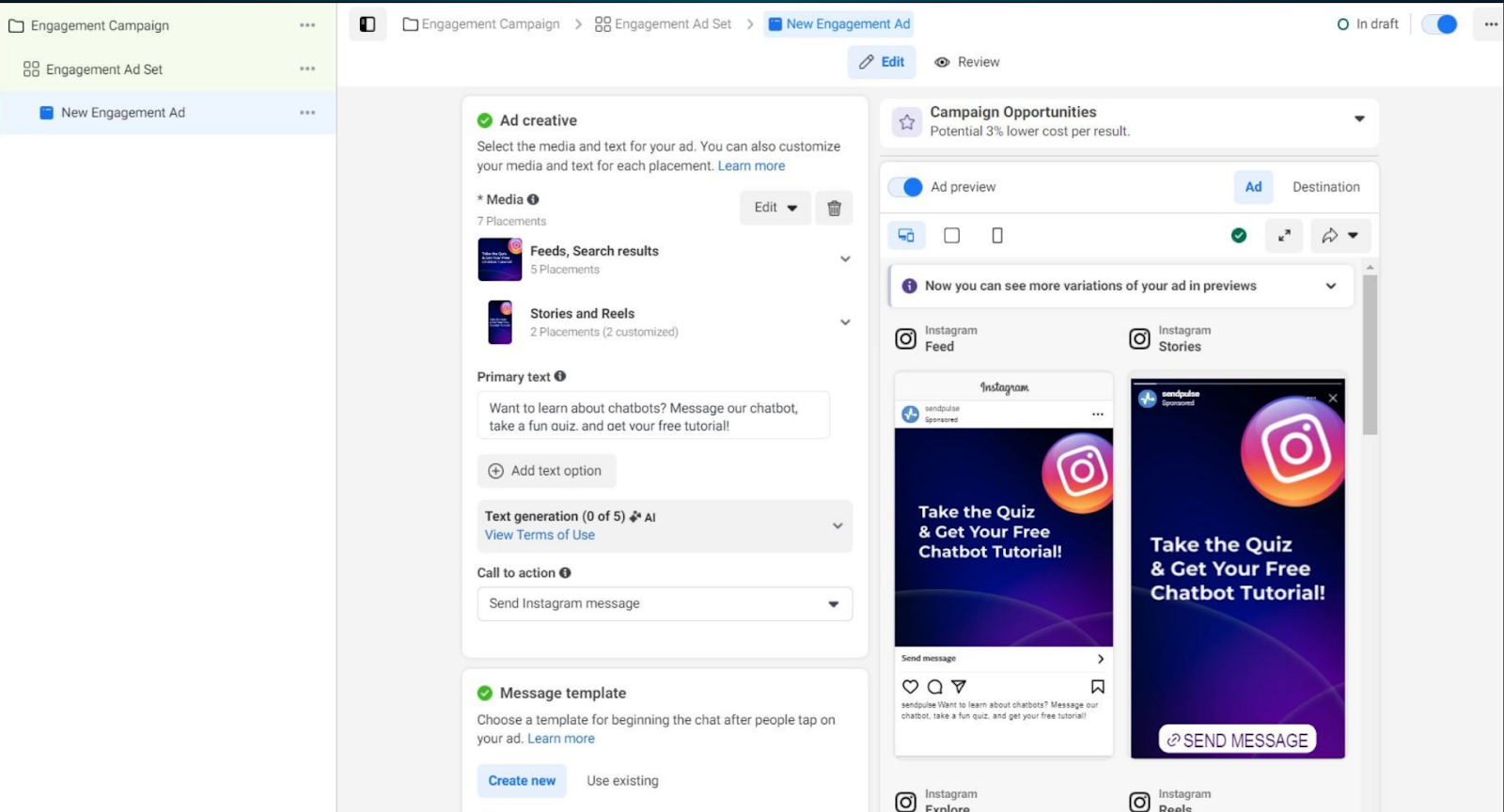The height and width of the screenshot is (812, 1504).
Task: Expand Feeds, Search results placements
Action: (x=845, y=259)
